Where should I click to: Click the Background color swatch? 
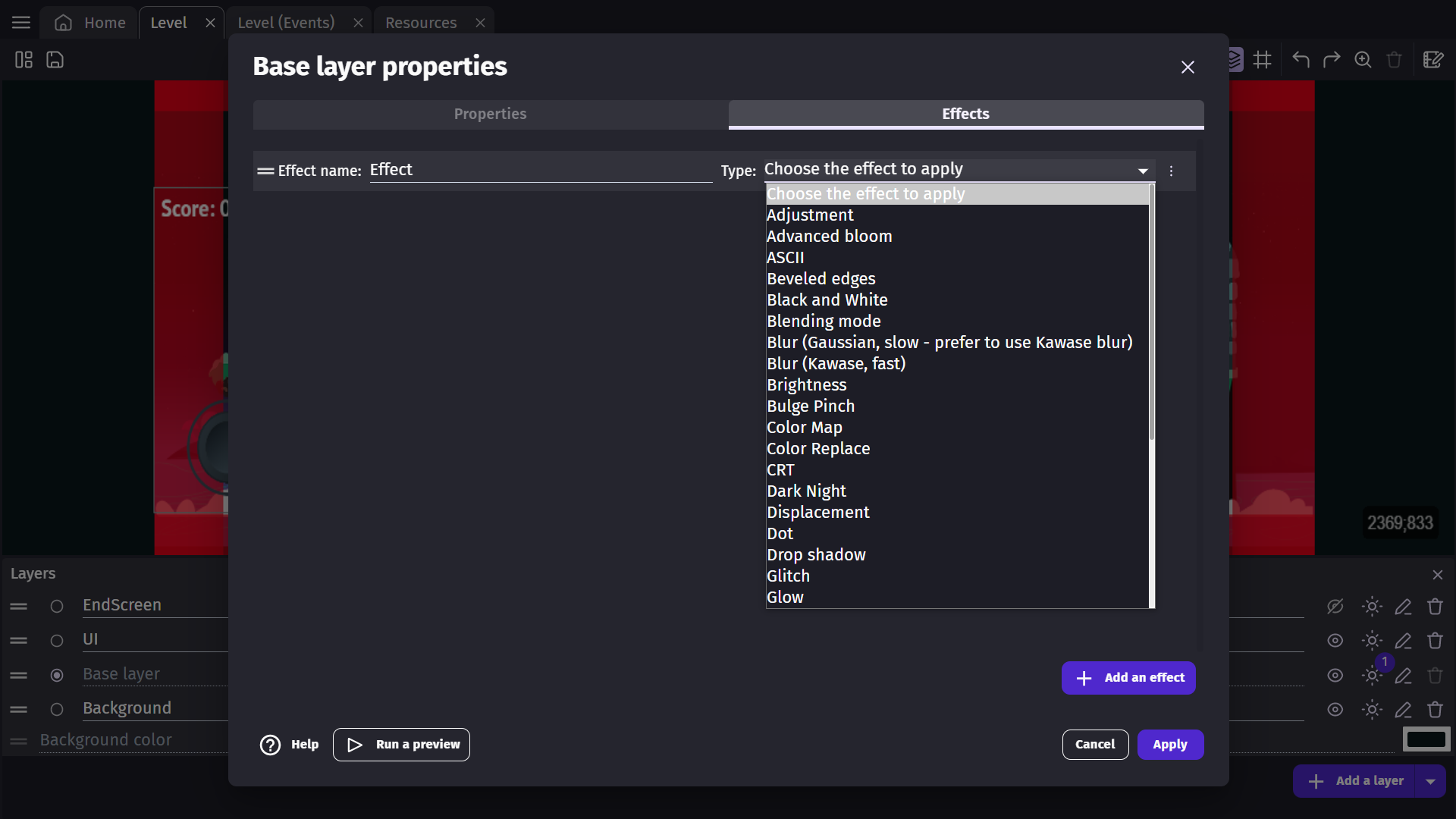click(1426, 739)
